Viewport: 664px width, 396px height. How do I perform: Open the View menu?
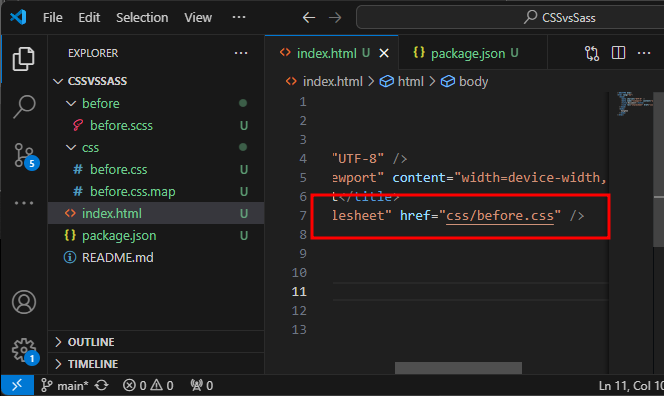pos(198,18)
